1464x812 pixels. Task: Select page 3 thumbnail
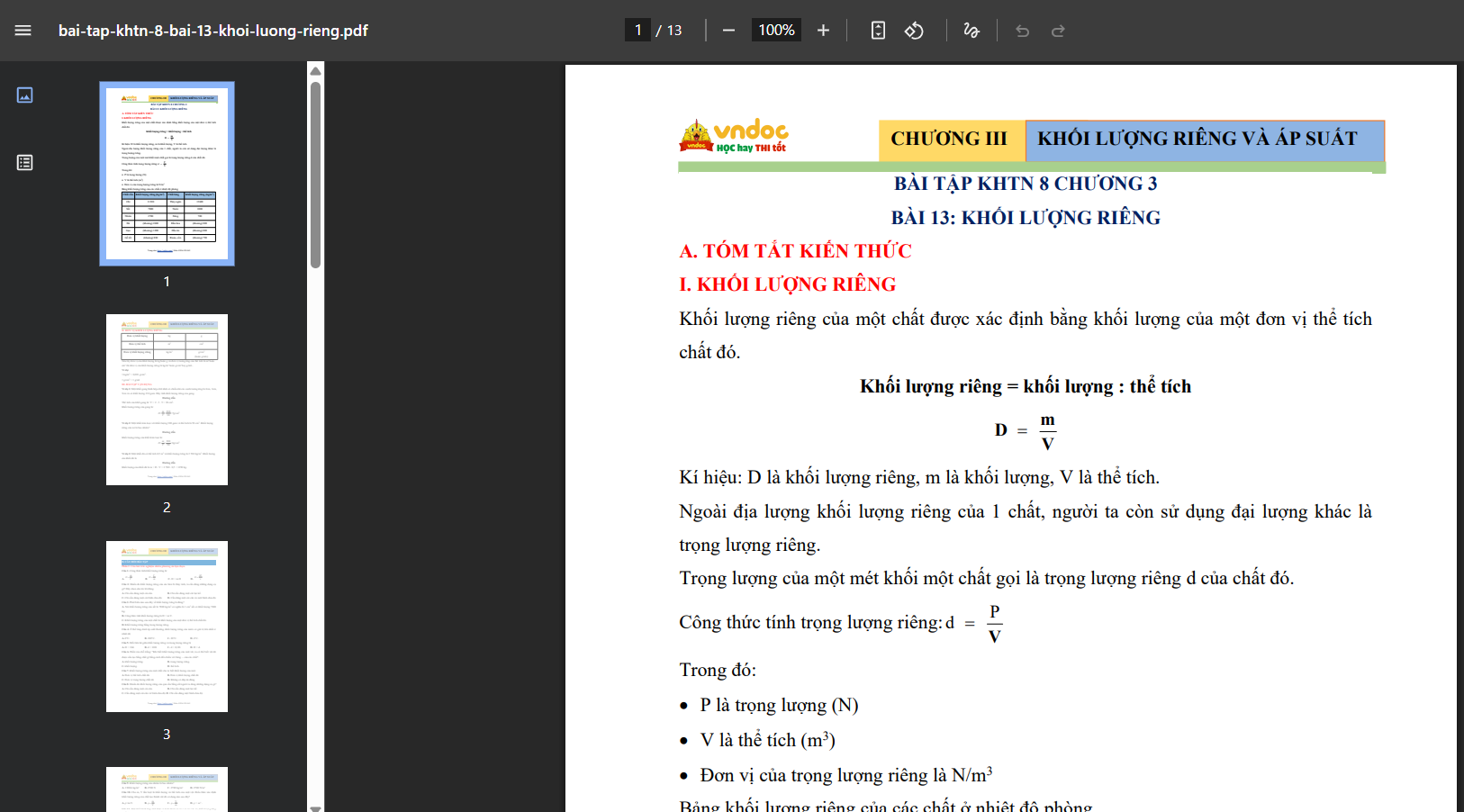pyautogui.click(x=167, y=627)
